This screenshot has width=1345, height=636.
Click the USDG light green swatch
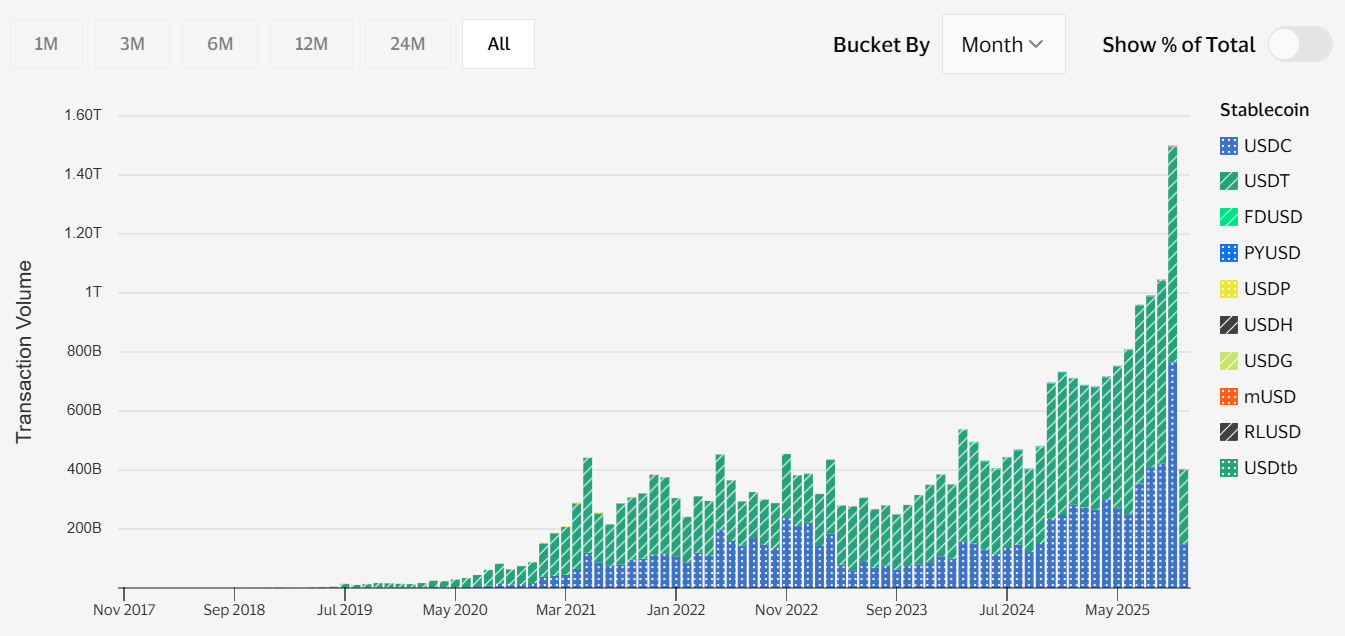coord(1229,361)
